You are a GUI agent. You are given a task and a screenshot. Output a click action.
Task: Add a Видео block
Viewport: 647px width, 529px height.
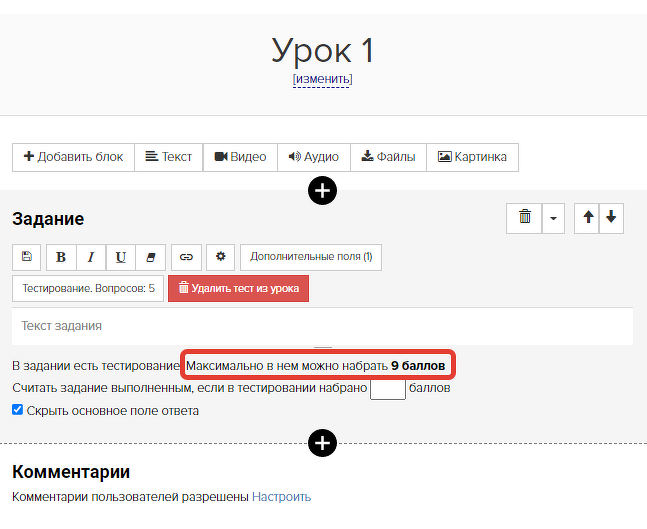point(240,157)
